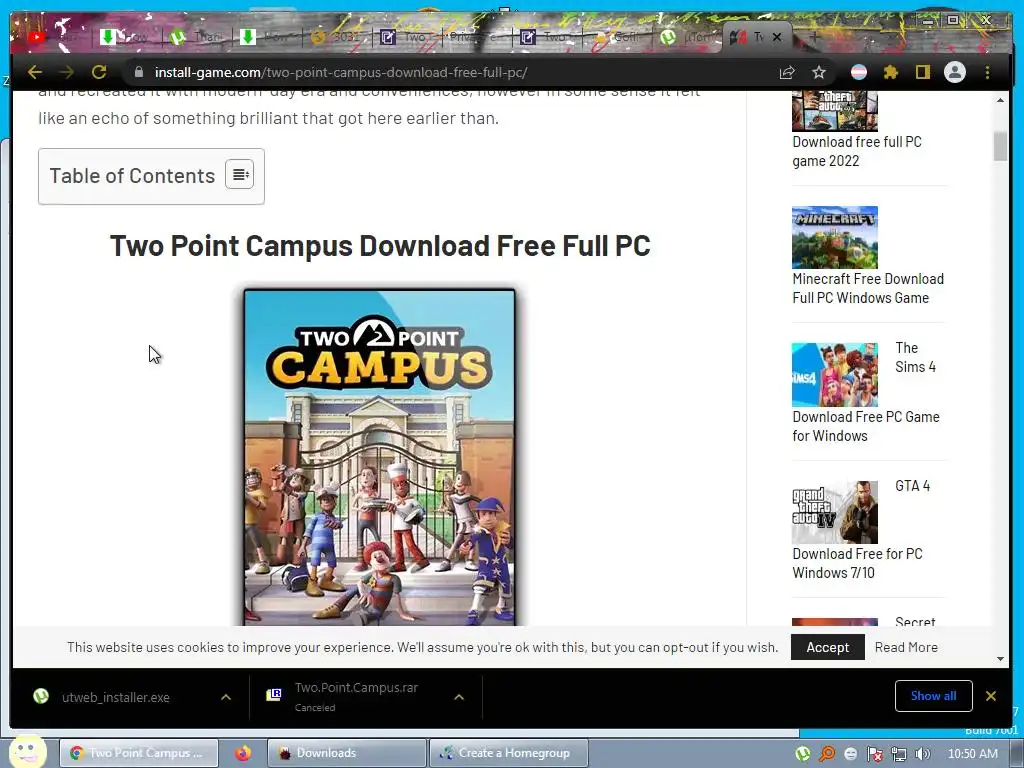Click the page scrollbar up arrow
Image resolution: width=1024 pixels, height=768 pixels.
click(x=1000, y=100)
